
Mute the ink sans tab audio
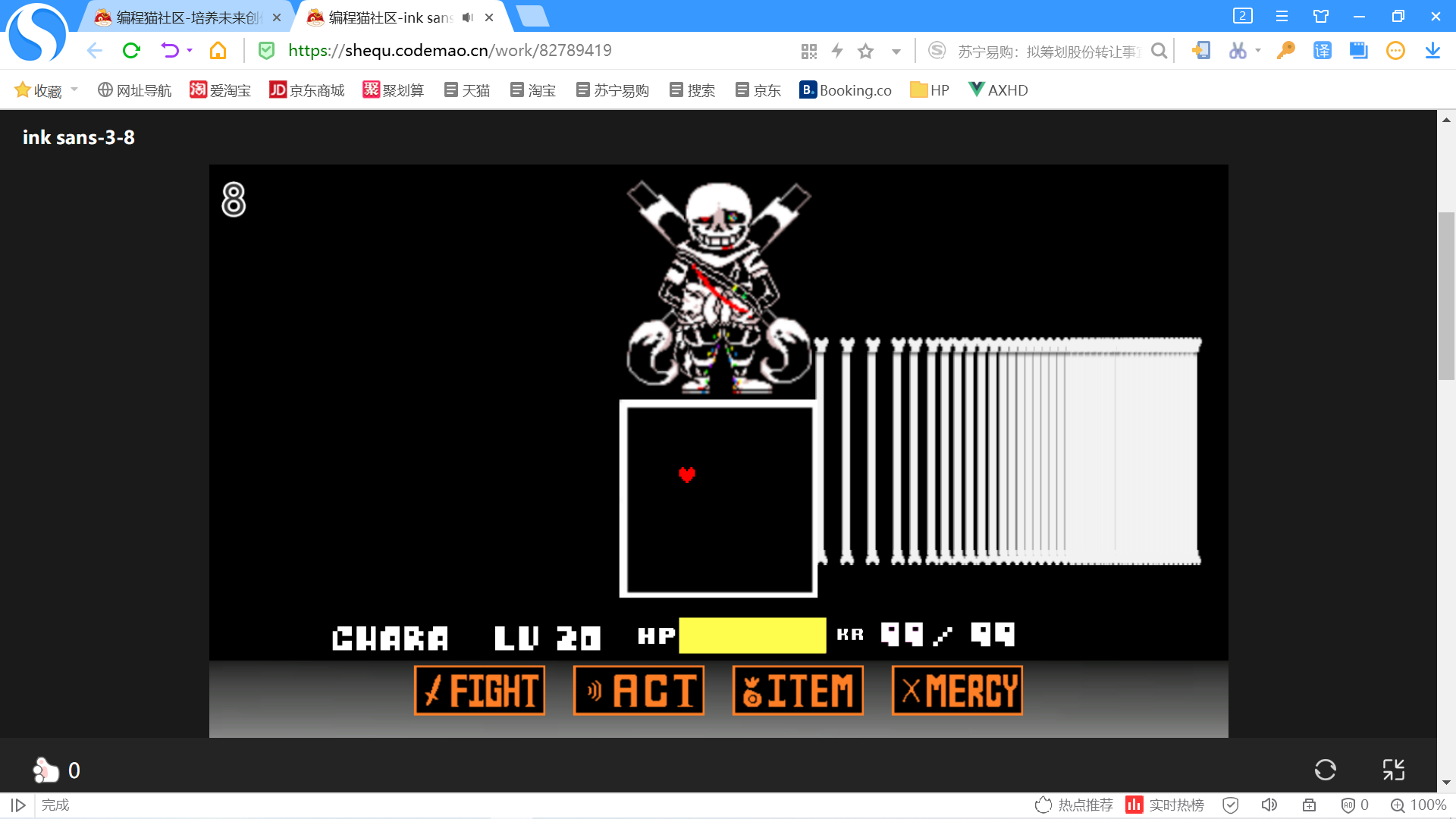(x=467, y=17)
